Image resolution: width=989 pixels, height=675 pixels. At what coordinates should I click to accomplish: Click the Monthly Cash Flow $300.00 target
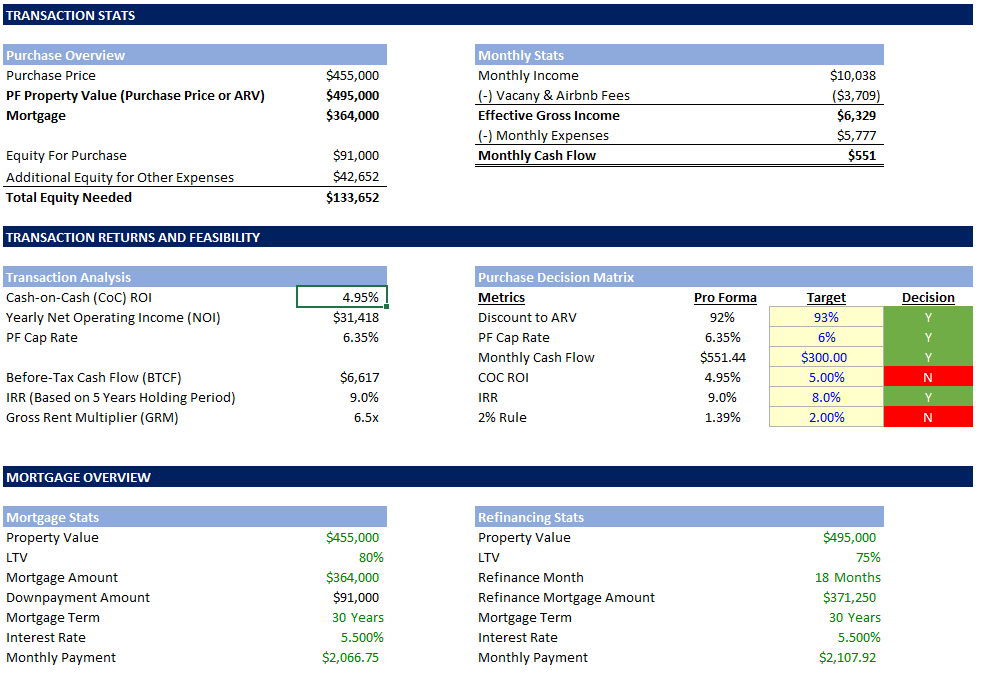coord(826,357)
